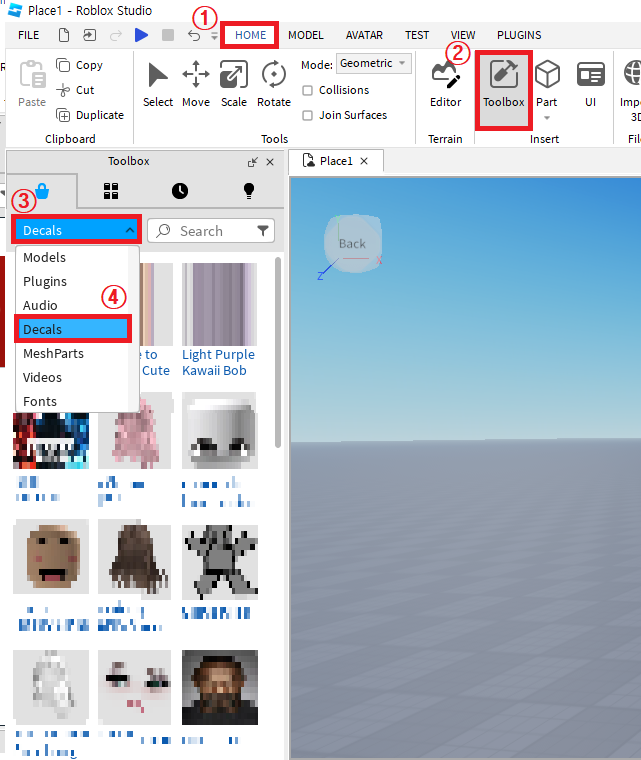This screenshot has width=641, height=760.
Task: Switch to the VIEW tab
Action: click(x=463, y=35)
